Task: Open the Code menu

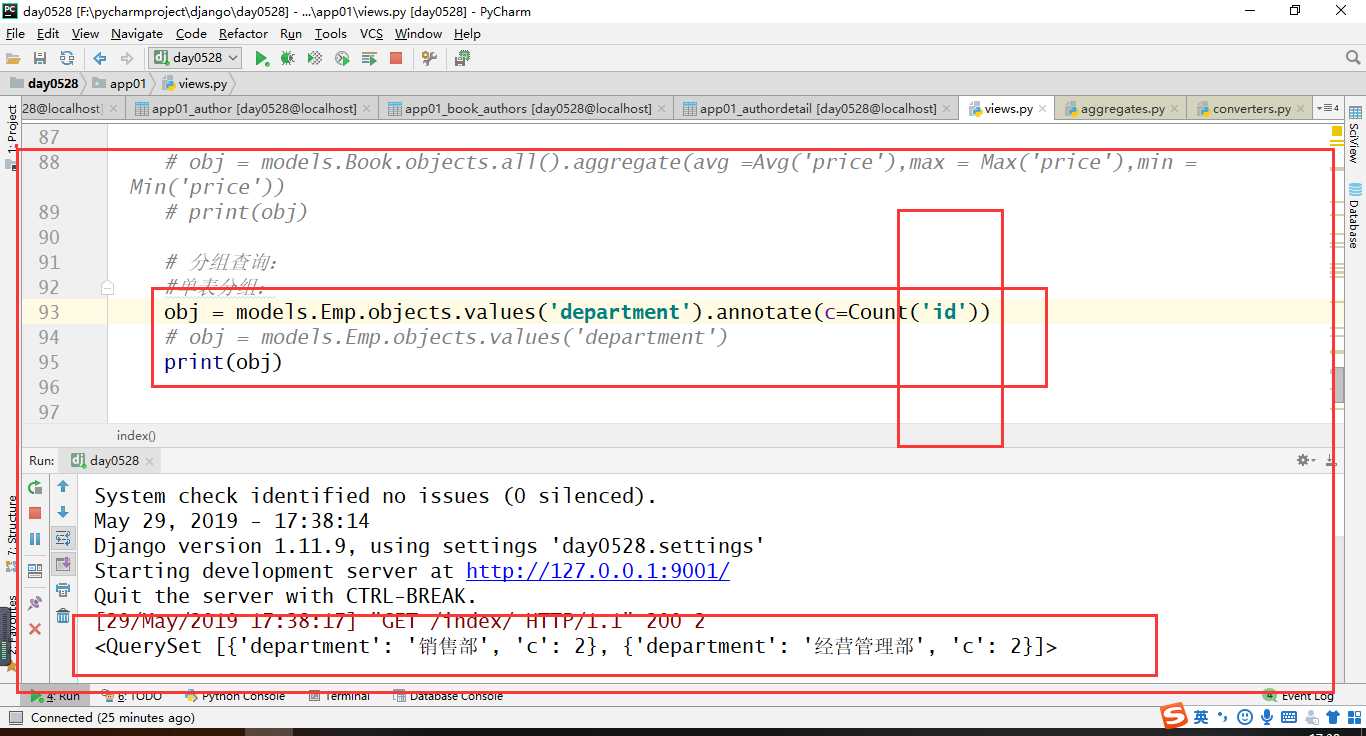Action: pyautogui.click(x=191, y=33)
